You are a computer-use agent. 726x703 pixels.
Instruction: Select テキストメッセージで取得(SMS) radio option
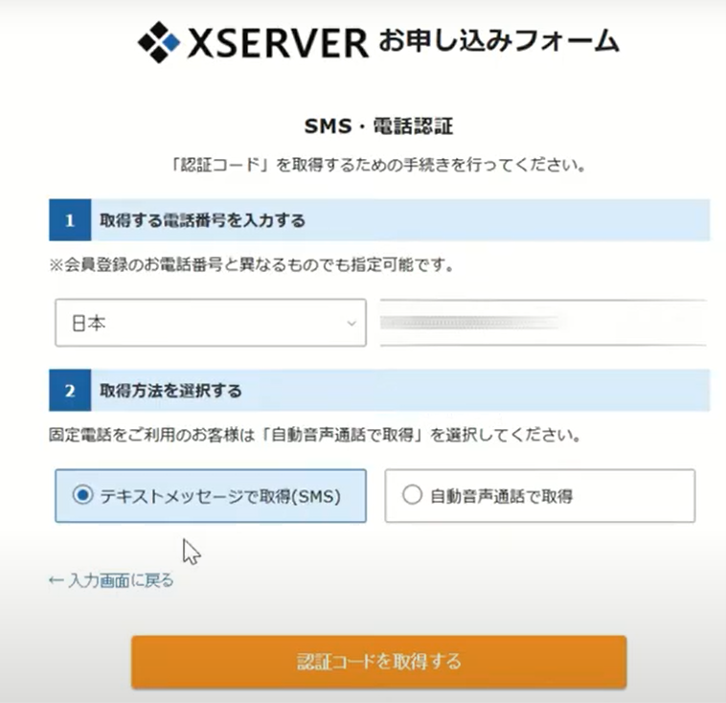[211, 496]
